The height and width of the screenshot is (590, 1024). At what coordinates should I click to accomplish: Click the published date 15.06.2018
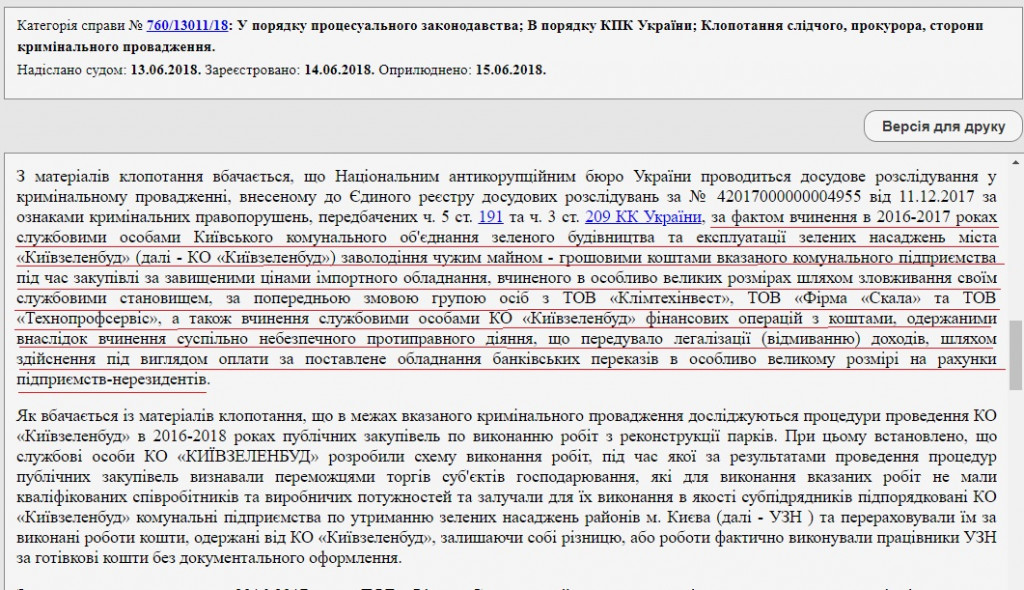pyautogui.click(x=510, y=70)
